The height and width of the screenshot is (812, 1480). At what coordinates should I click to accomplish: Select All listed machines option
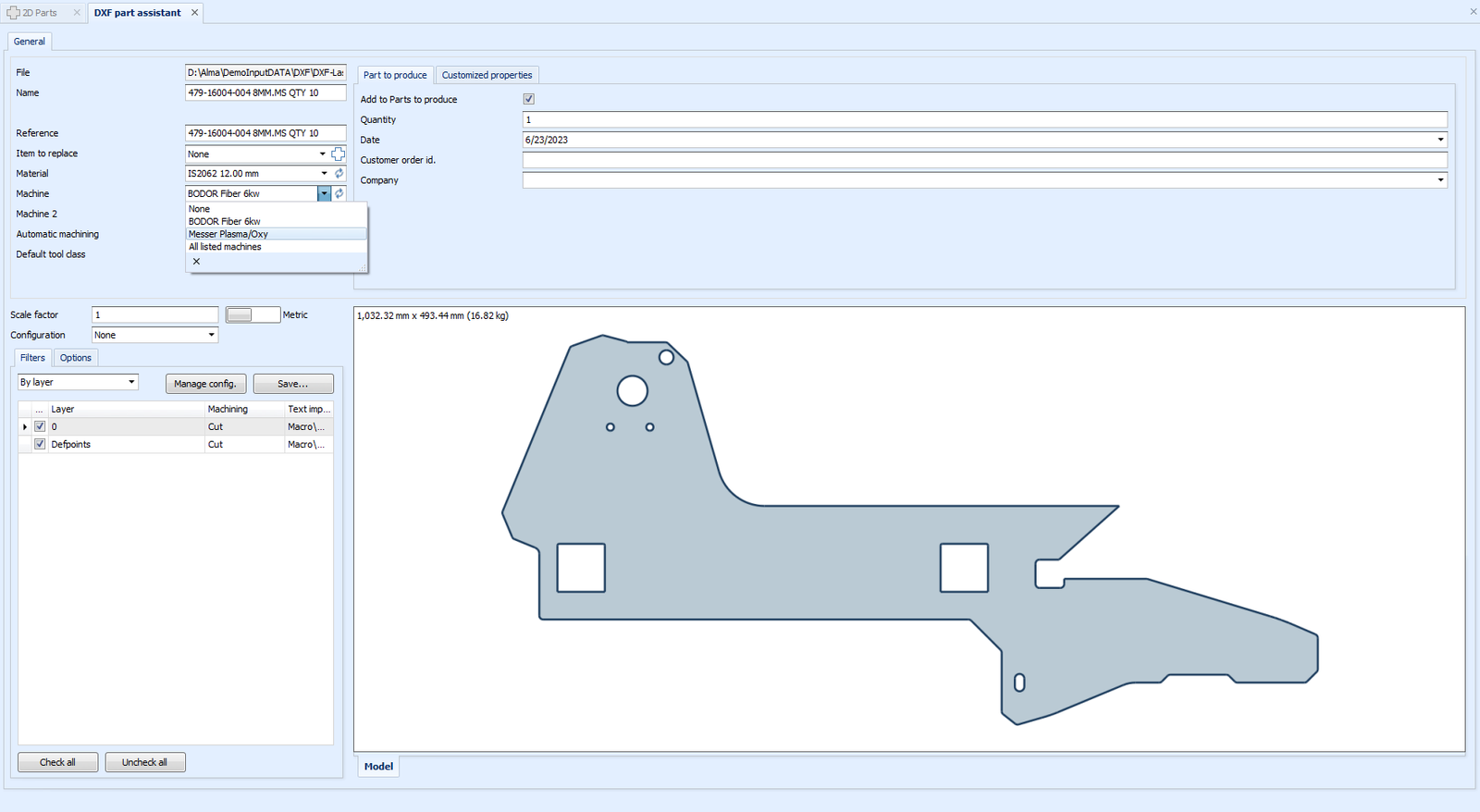click(277, 247)
